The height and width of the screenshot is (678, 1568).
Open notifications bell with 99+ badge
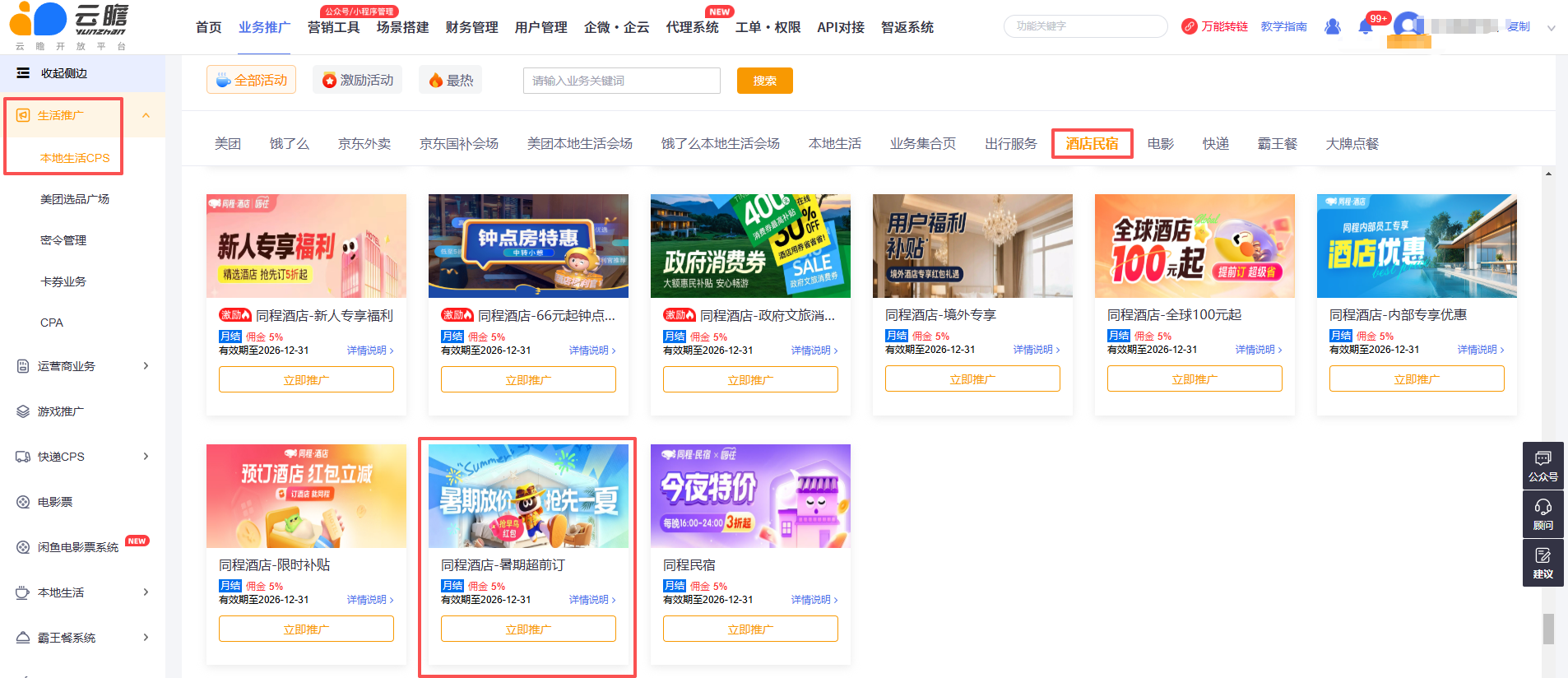pyautogui.click(x=1366, y=27)
